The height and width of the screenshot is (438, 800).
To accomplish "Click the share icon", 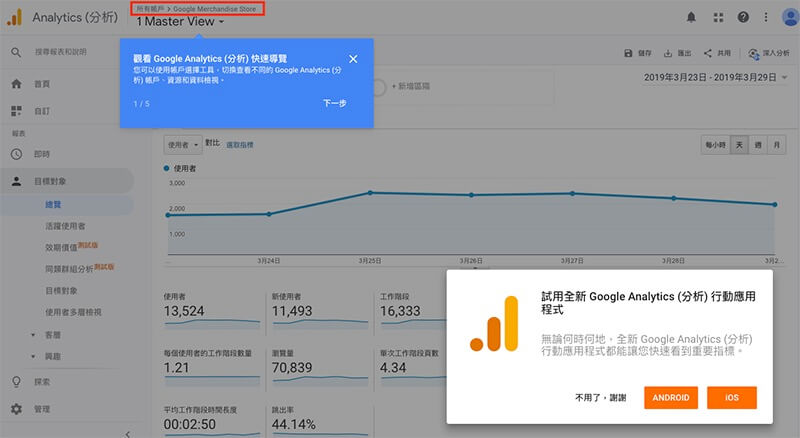I will 707,53.
